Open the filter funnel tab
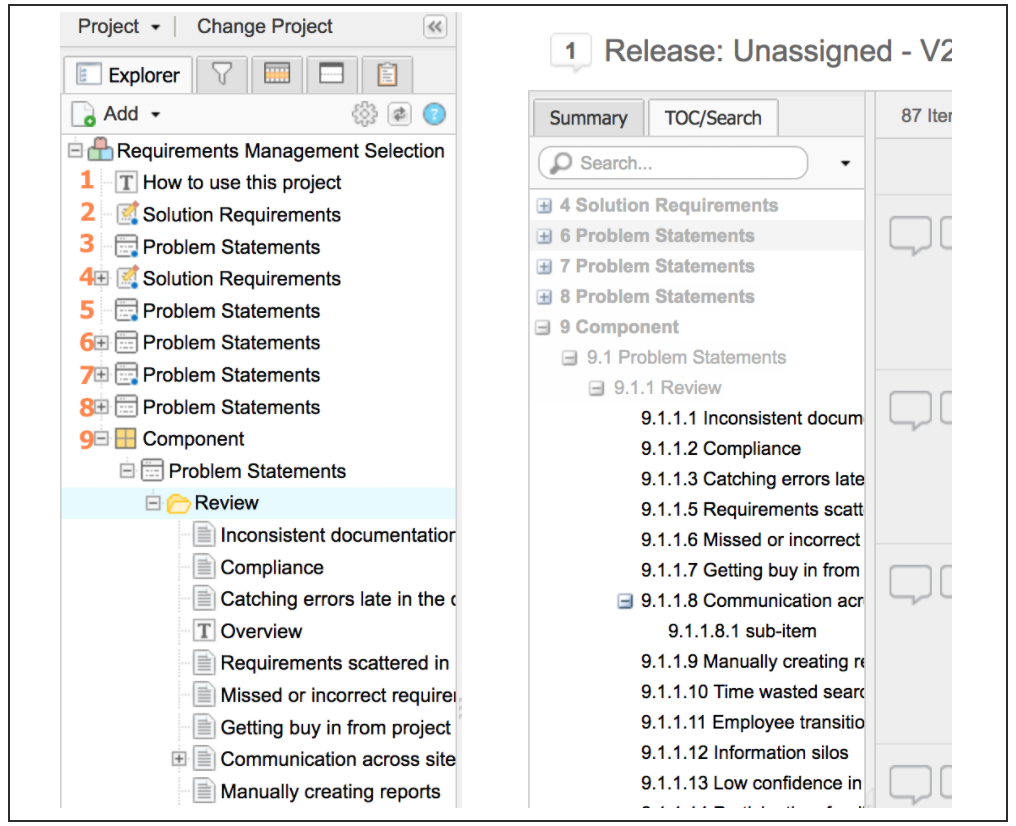 click(222, 75)
